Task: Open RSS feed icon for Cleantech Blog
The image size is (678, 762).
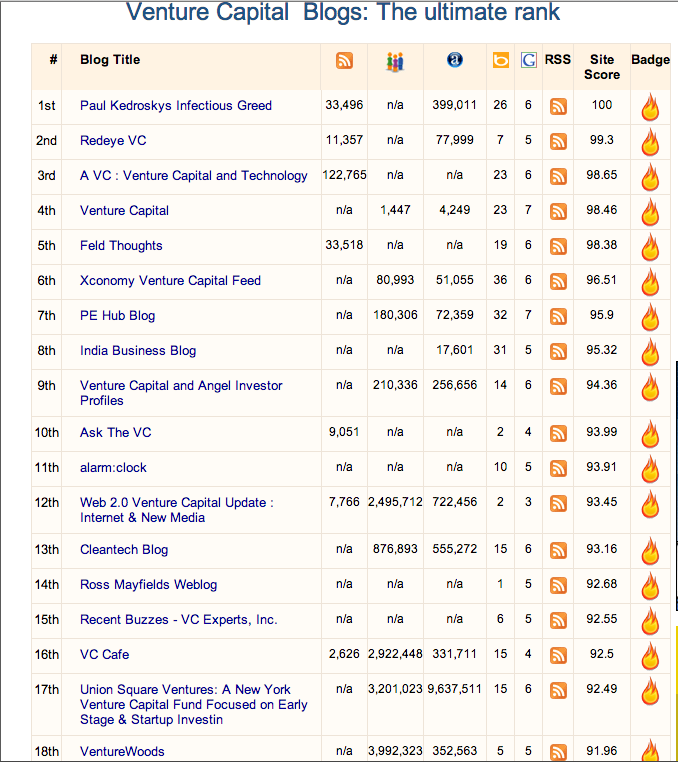Action: (x=558, y=550)
